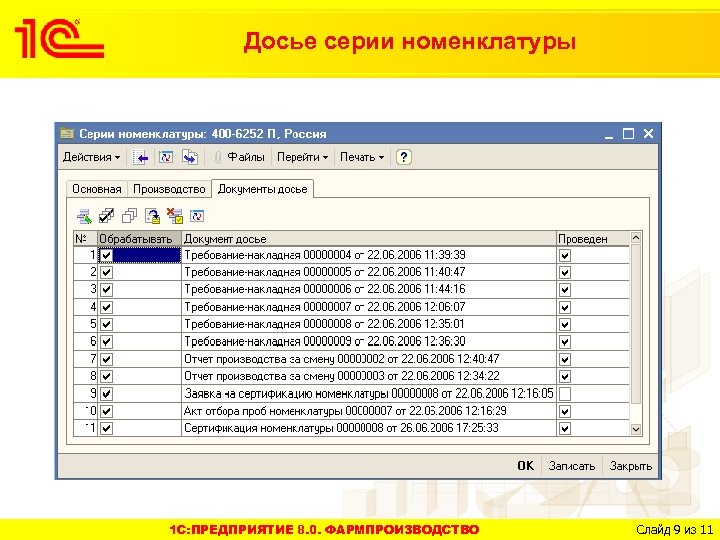
Task: Click the copy-transfer icon with blue arrow
Action: pyautogui.click(x=190, y=158)
